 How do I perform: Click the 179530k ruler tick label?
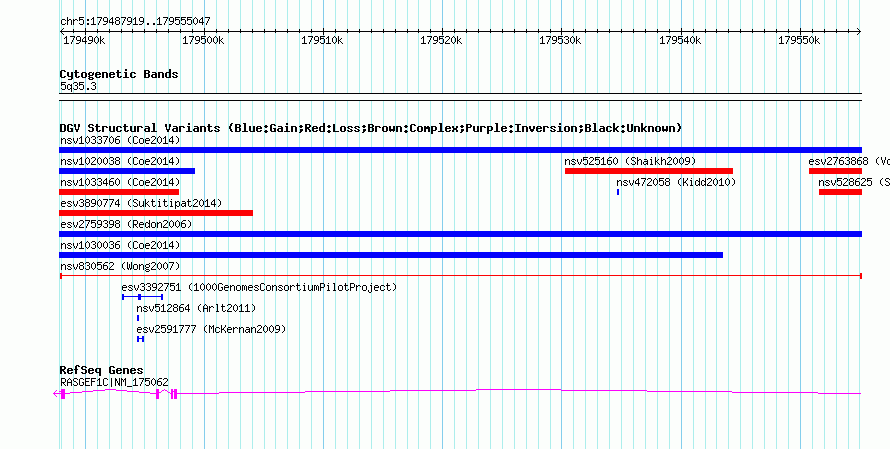click(x=561, y=41)
